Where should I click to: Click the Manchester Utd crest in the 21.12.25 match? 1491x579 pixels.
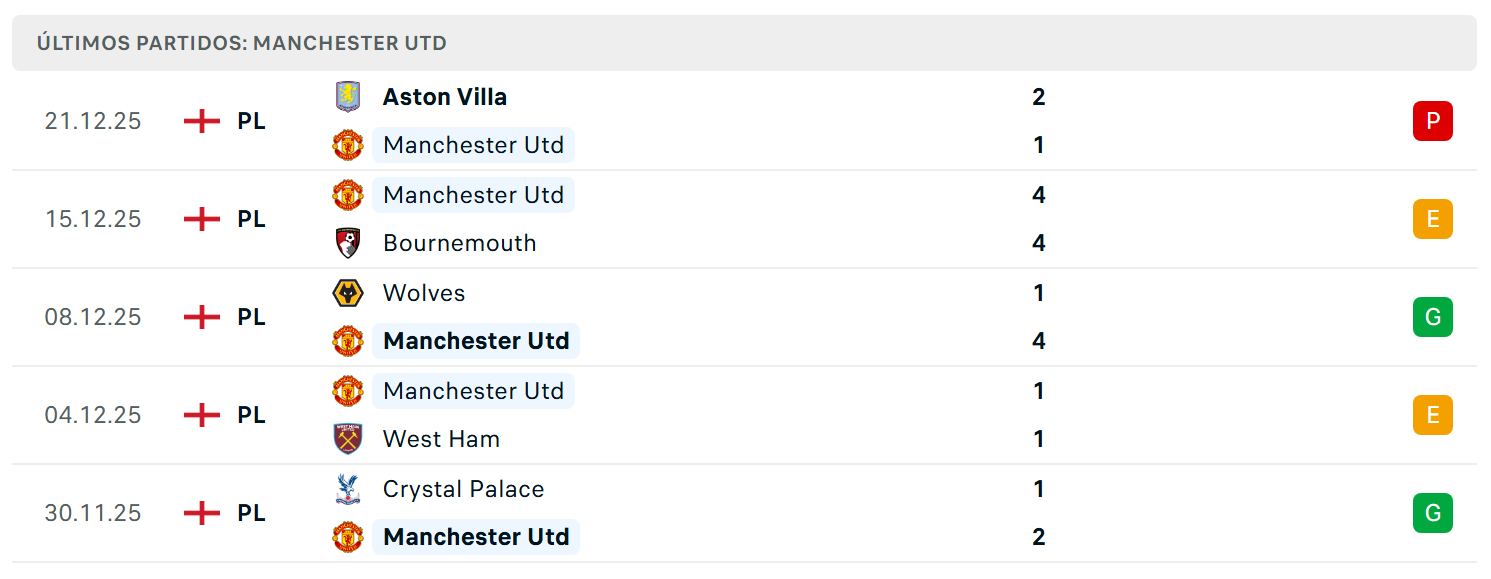[347, 145]
